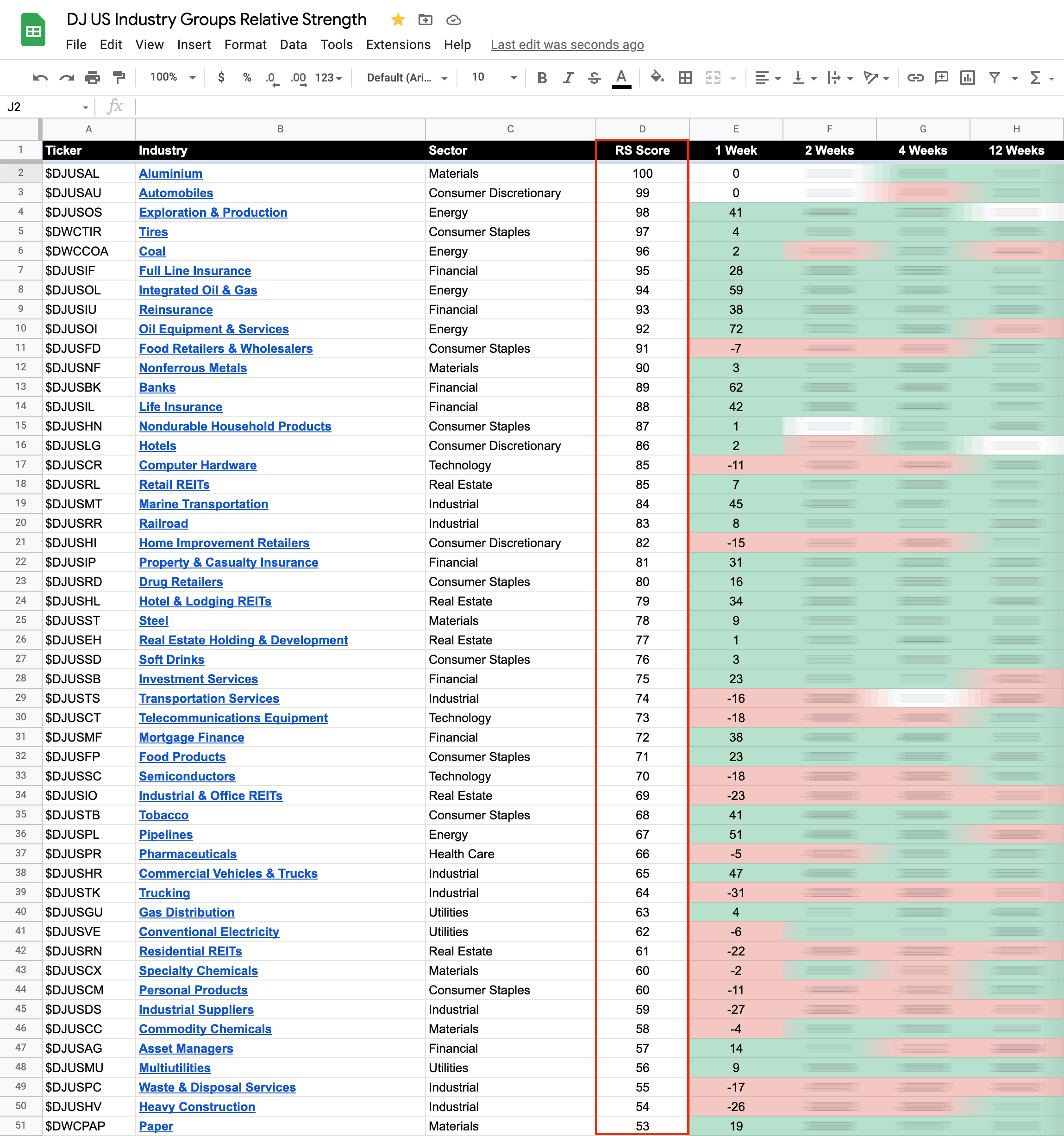Select cell with ticker $DJUSBK

click(88, 387)
